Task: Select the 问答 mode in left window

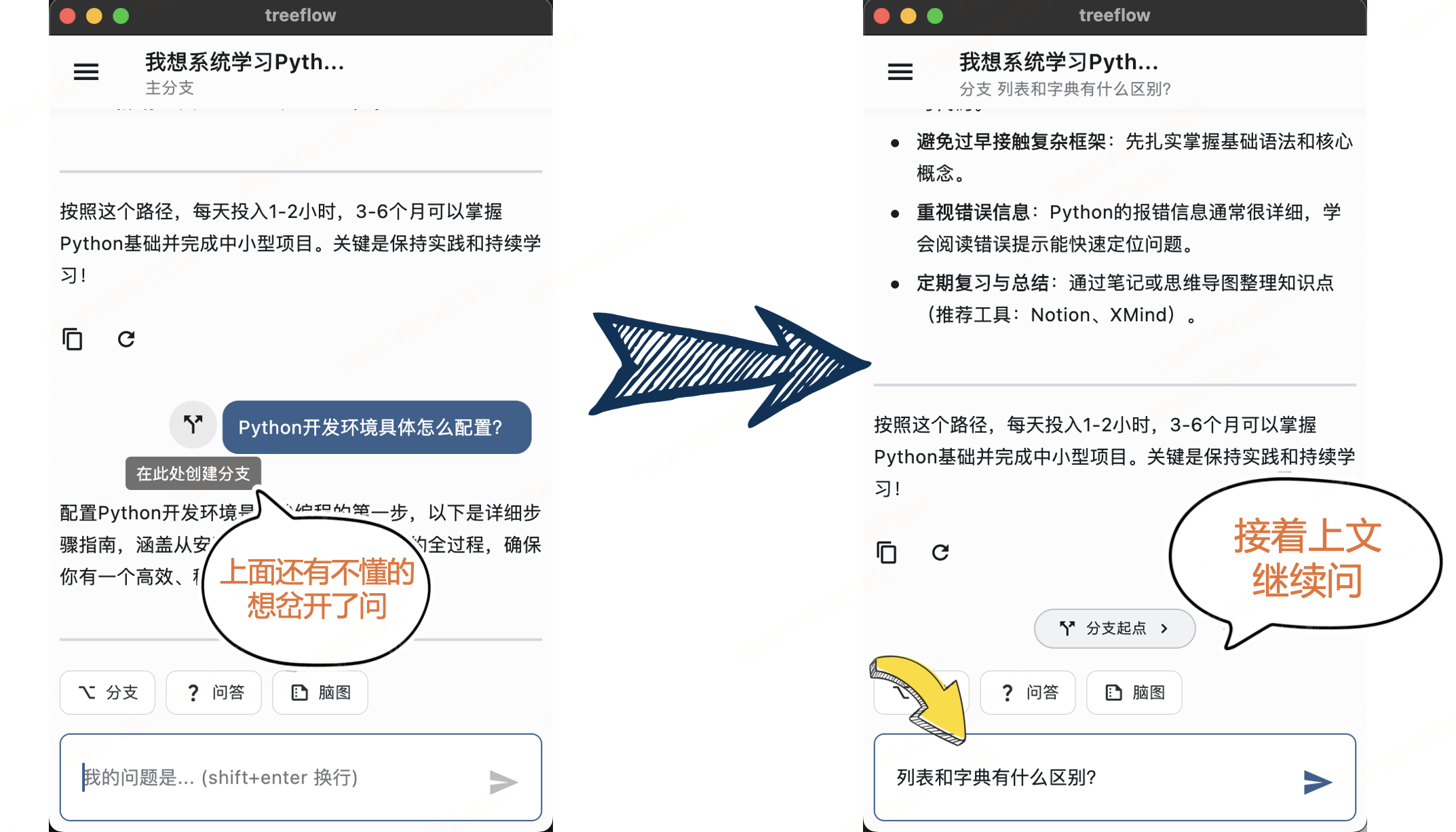Action: coord(214,692)
